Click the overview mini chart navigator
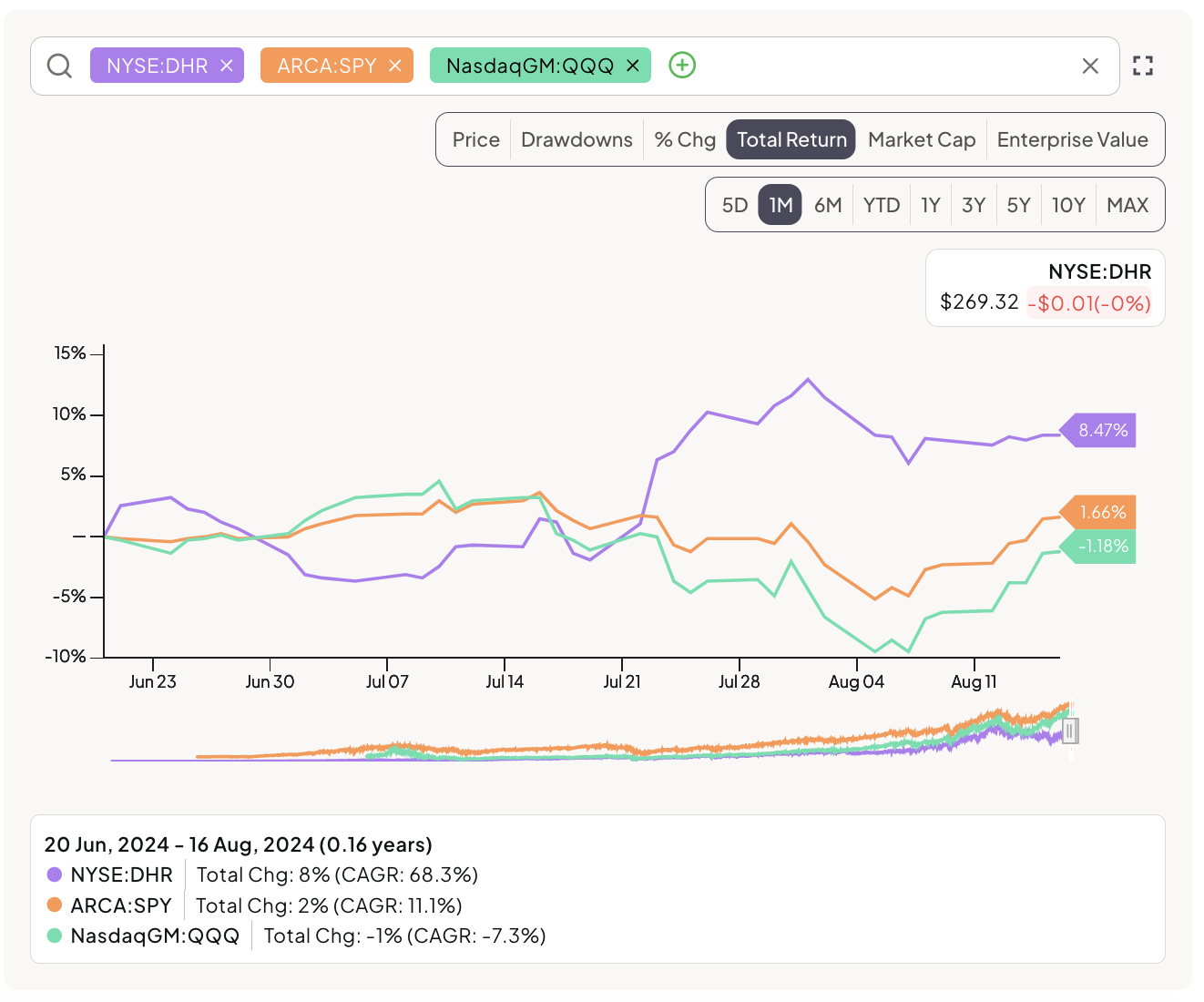The image size is (1204, 1002). (592, 731)
